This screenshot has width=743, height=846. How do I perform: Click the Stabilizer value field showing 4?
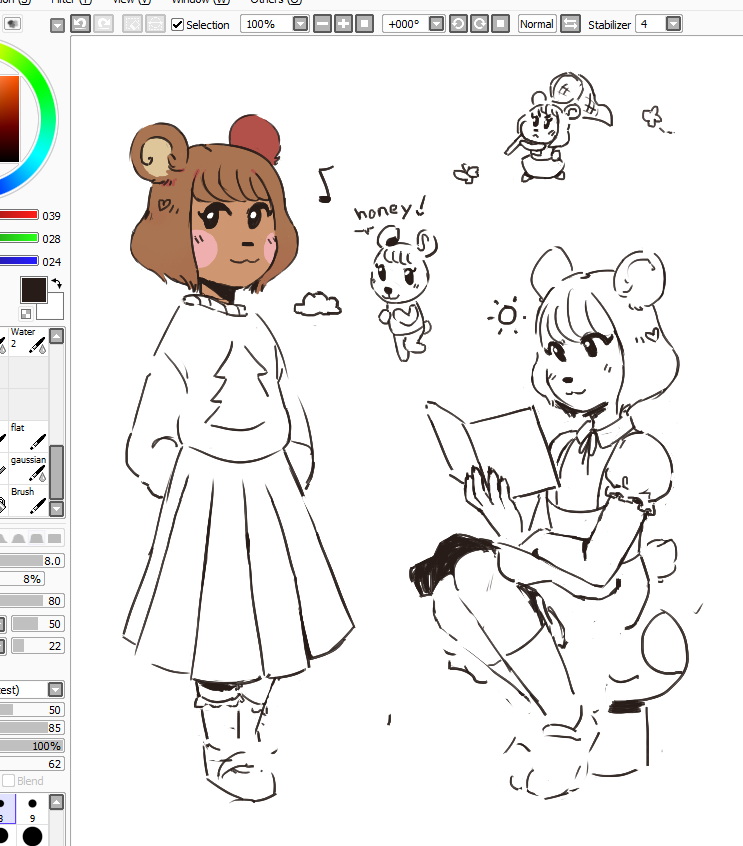click(651, 24)
